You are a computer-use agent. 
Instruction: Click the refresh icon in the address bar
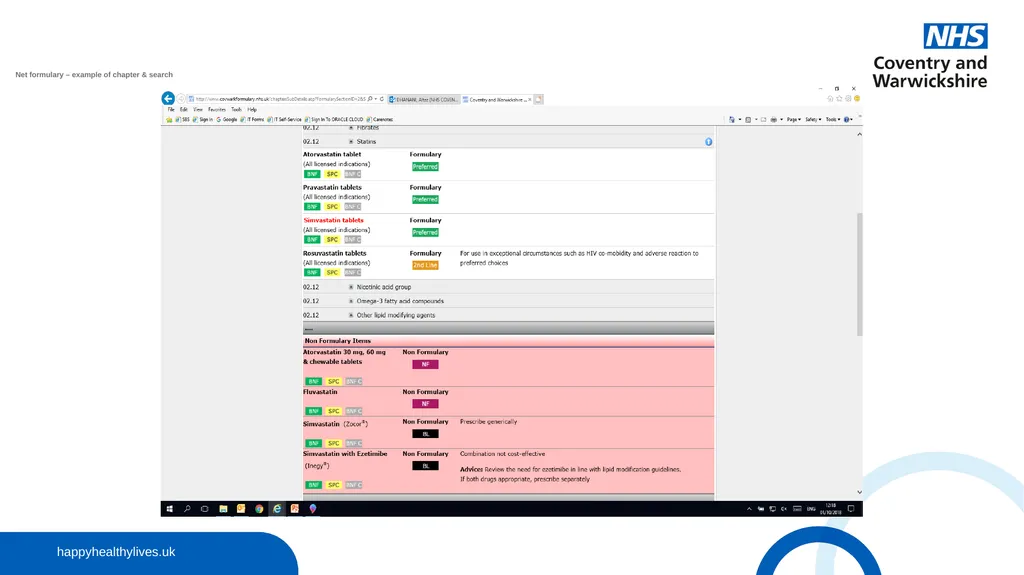point(382,99)
